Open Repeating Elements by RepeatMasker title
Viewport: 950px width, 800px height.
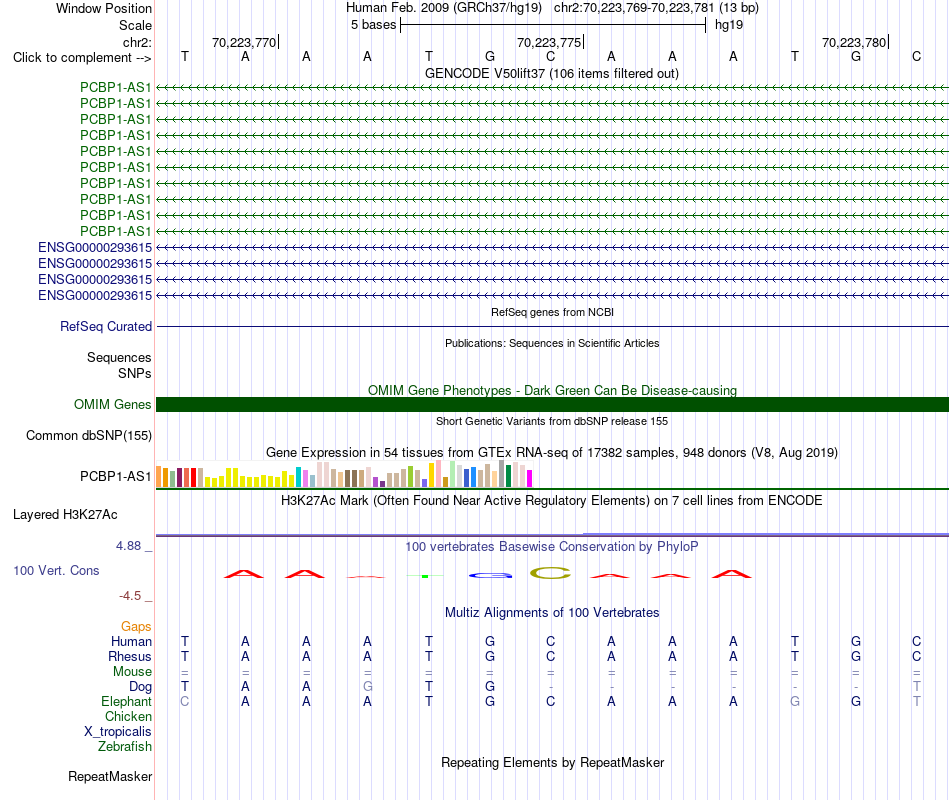[x=552, y=763]
